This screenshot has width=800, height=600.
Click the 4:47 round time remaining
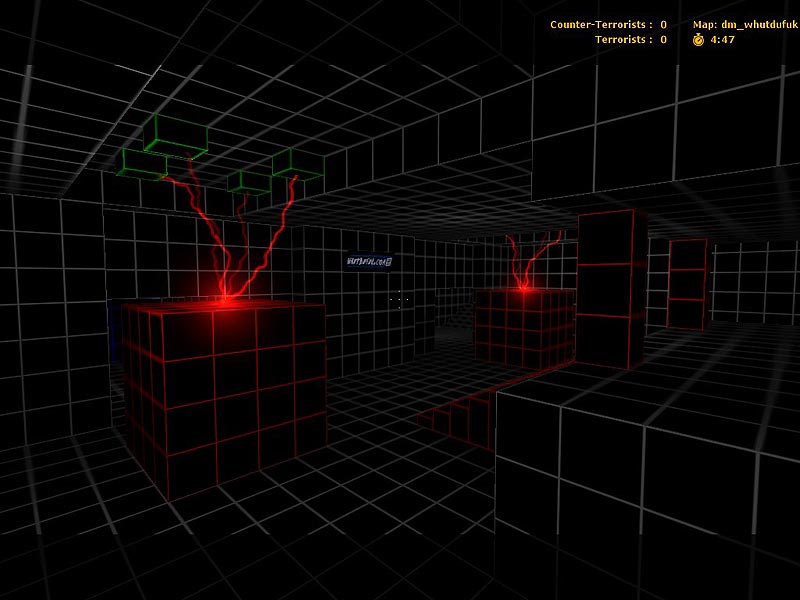point(722,40)
